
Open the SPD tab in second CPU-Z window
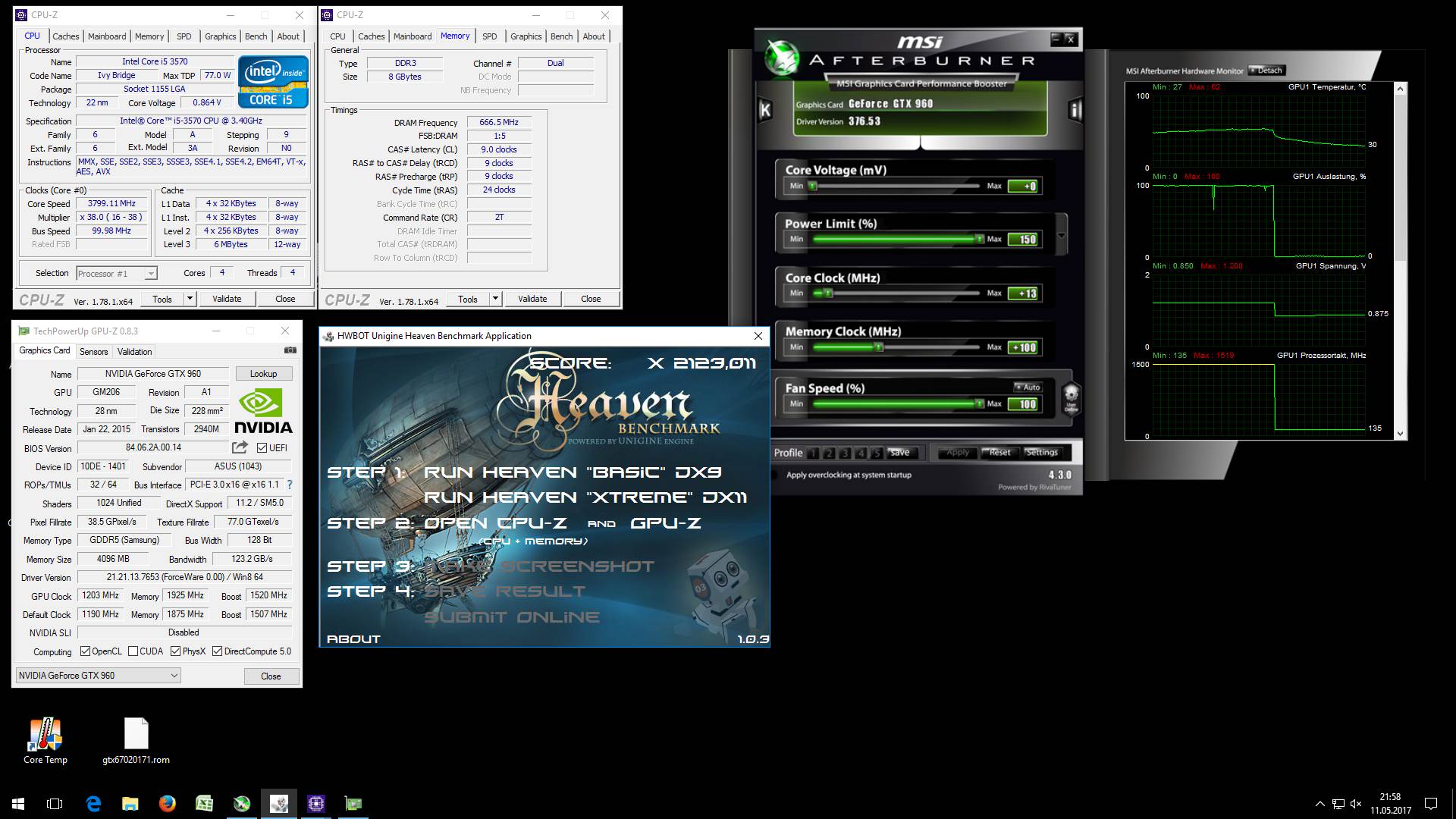tap(490, 36)
